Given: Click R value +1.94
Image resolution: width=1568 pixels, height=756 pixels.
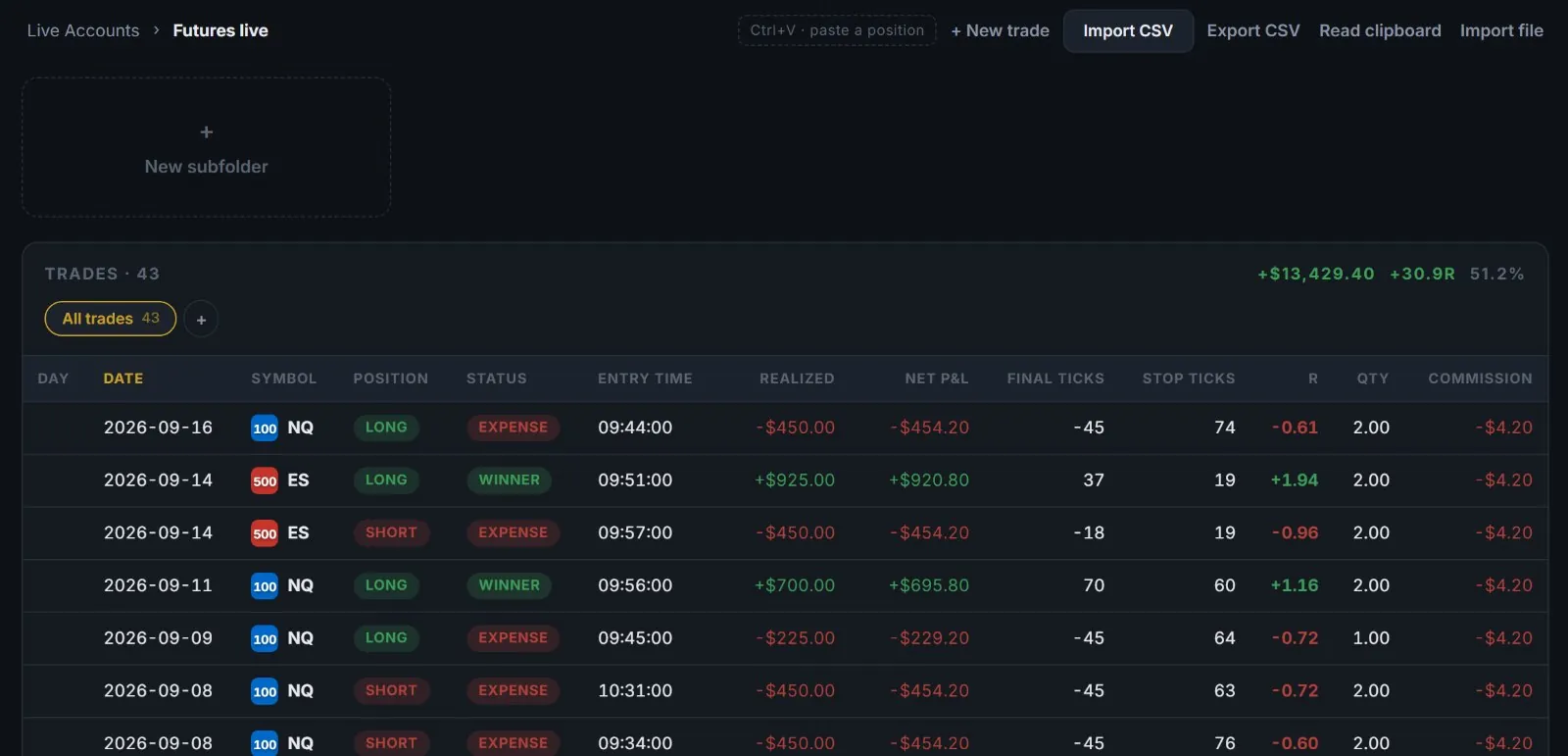Looking at the screenshot, I should pyautogui.click(x=1295, y=480).
